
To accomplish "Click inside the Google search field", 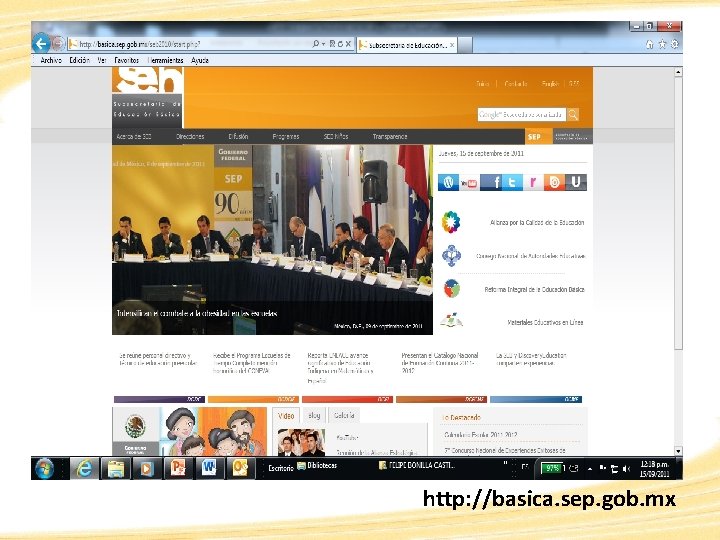I will click(521, 115).
